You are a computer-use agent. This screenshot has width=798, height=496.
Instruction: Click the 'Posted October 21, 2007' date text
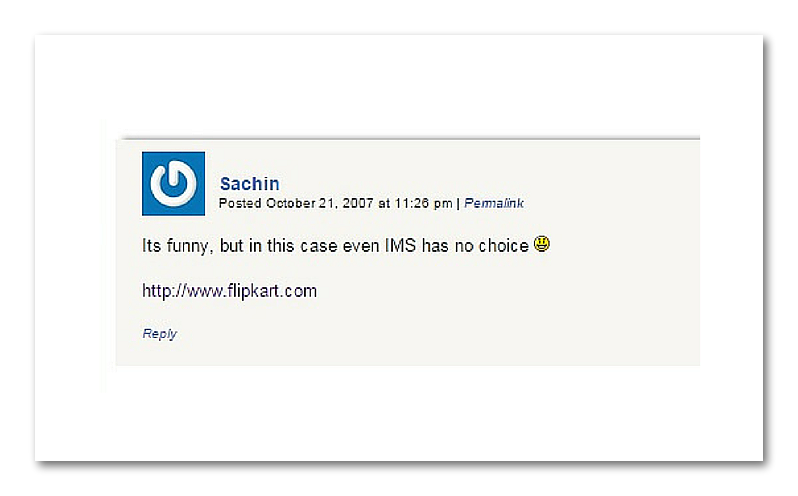(x=296, y=203)
